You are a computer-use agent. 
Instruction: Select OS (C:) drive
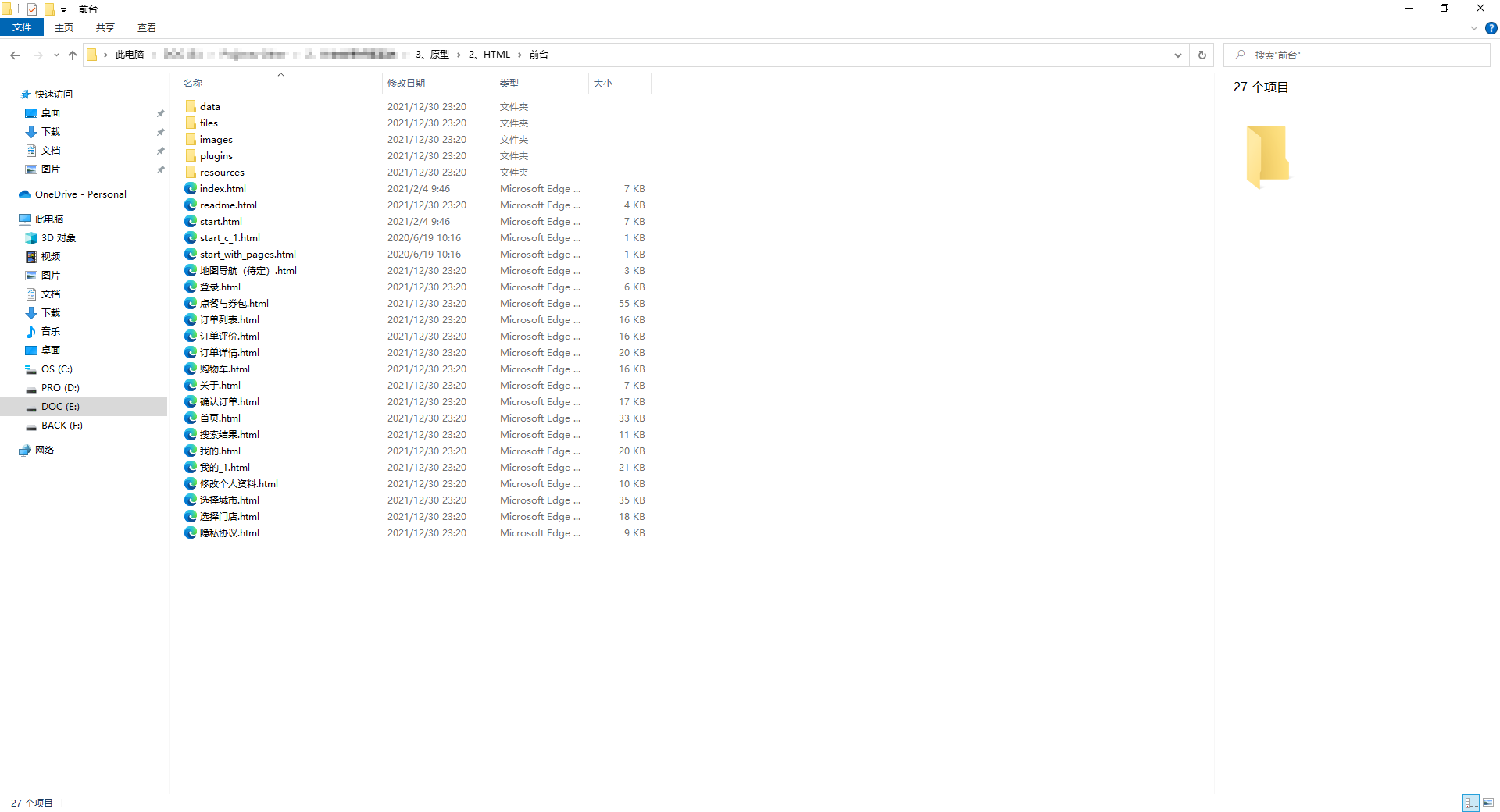(57, 369)
